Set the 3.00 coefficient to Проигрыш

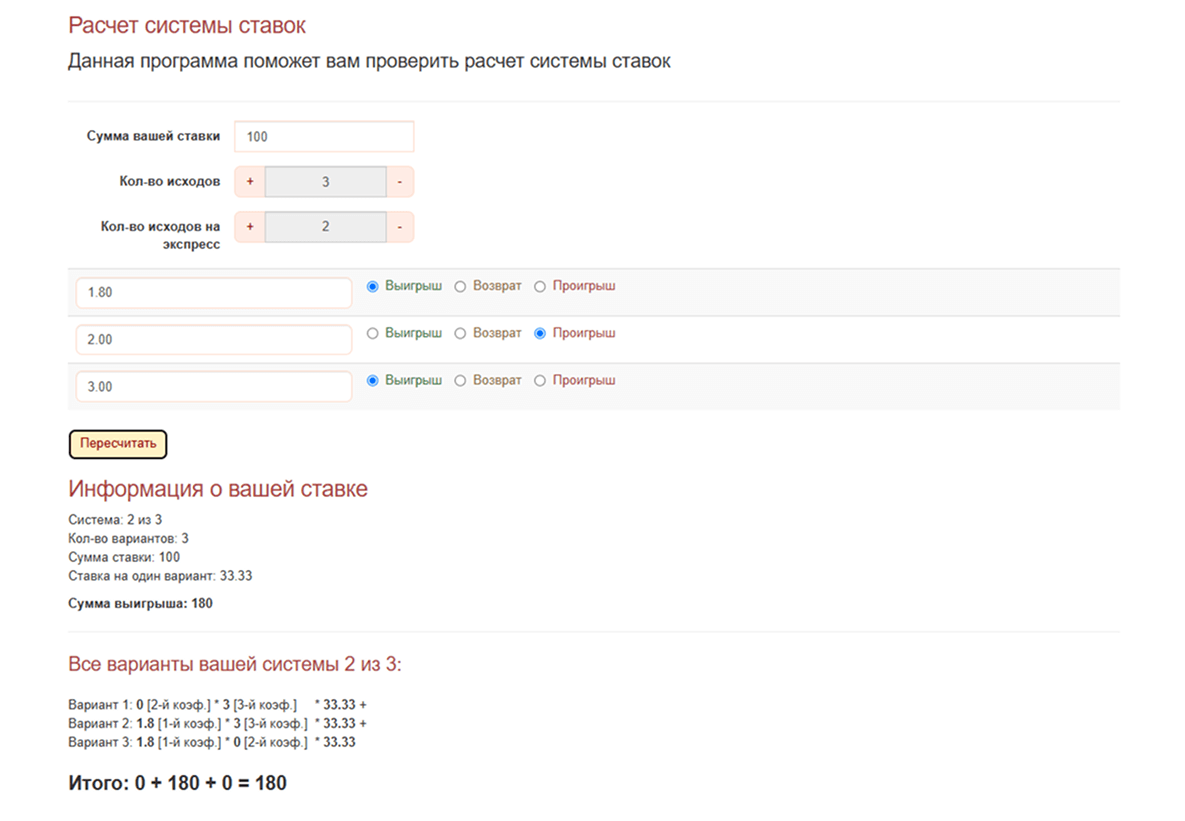tap(540, 380)
